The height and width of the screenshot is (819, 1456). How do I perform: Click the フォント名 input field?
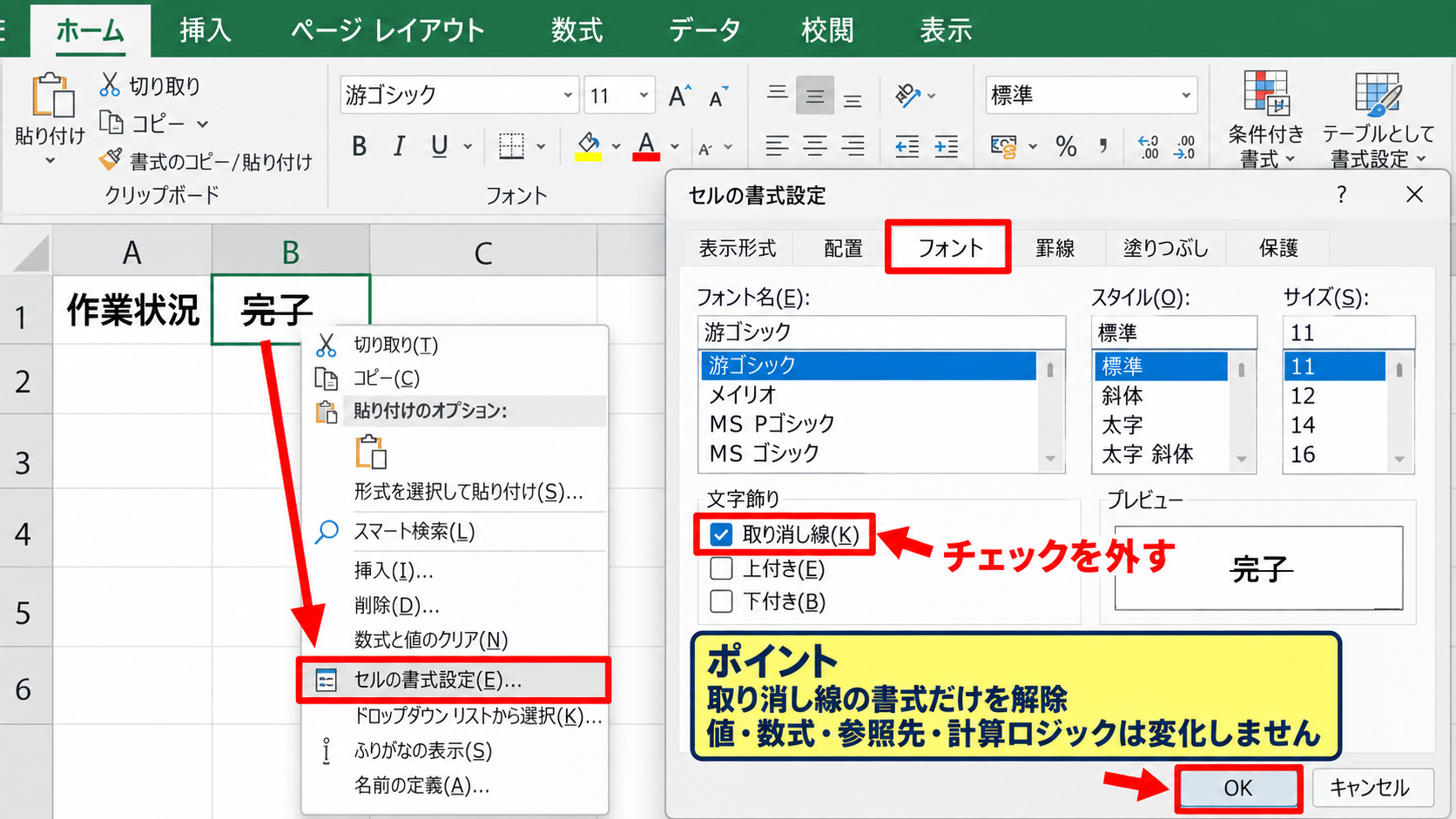pos(881,332)
